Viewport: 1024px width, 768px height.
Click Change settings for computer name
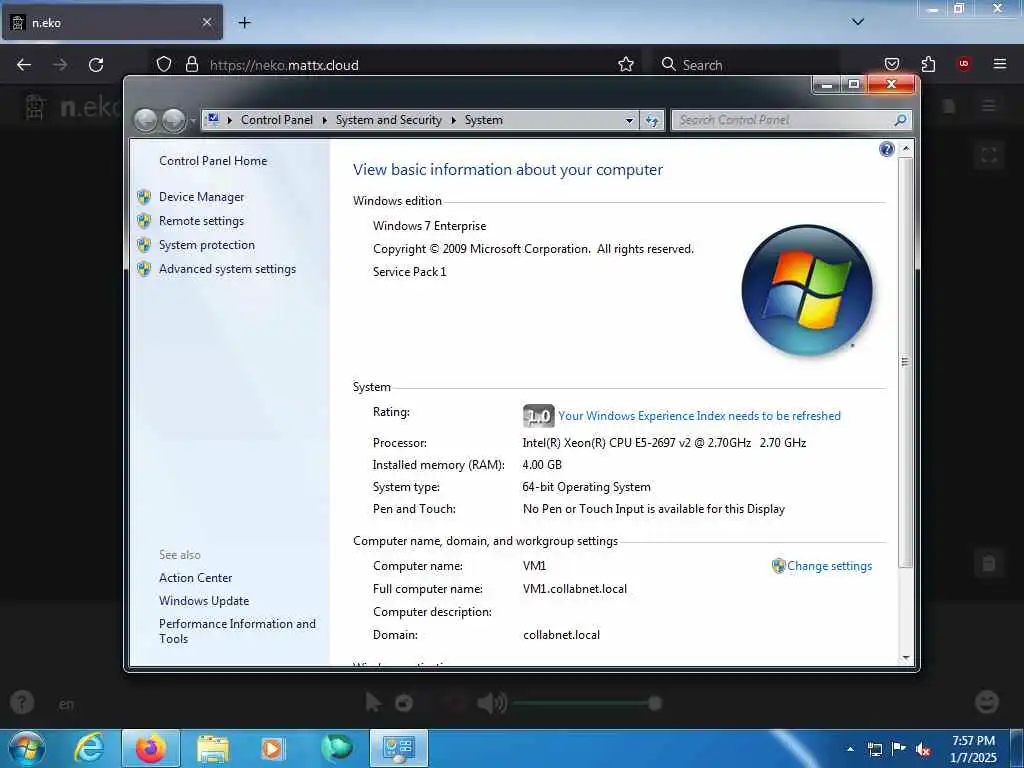pyautogui.click(x=829, y=566)
